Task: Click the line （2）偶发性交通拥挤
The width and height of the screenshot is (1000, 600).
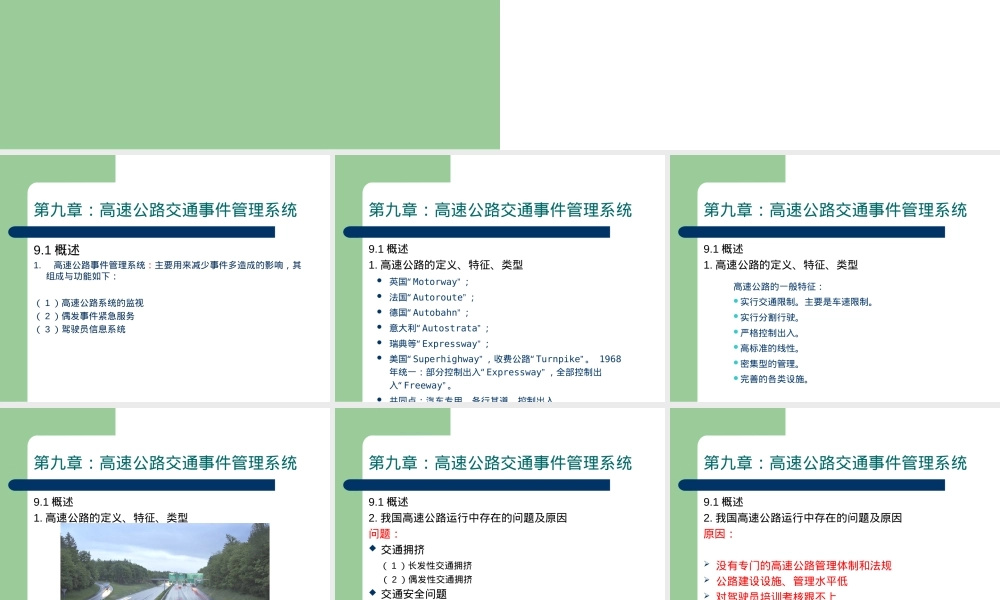Action: 427,580
